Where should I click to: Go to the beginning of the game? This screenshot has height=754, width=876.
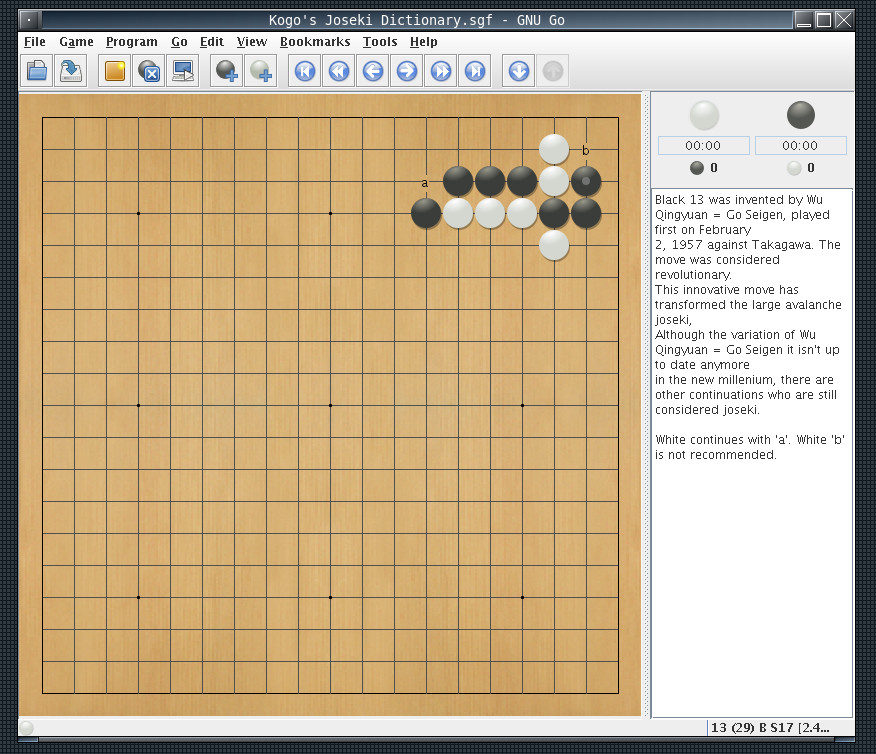coord(305,71)
